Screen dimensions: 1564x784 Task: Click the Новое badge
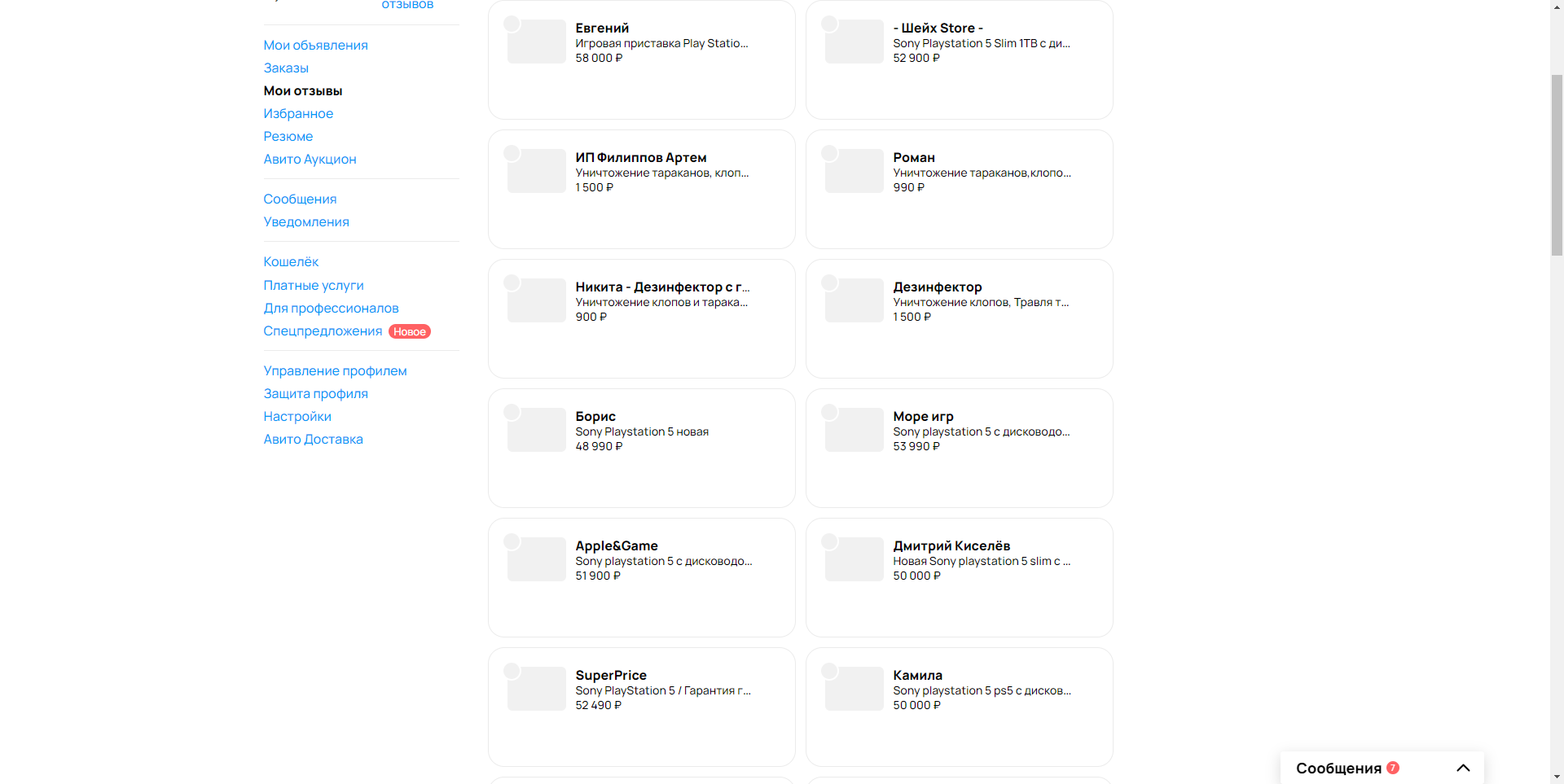coord(410,331)
